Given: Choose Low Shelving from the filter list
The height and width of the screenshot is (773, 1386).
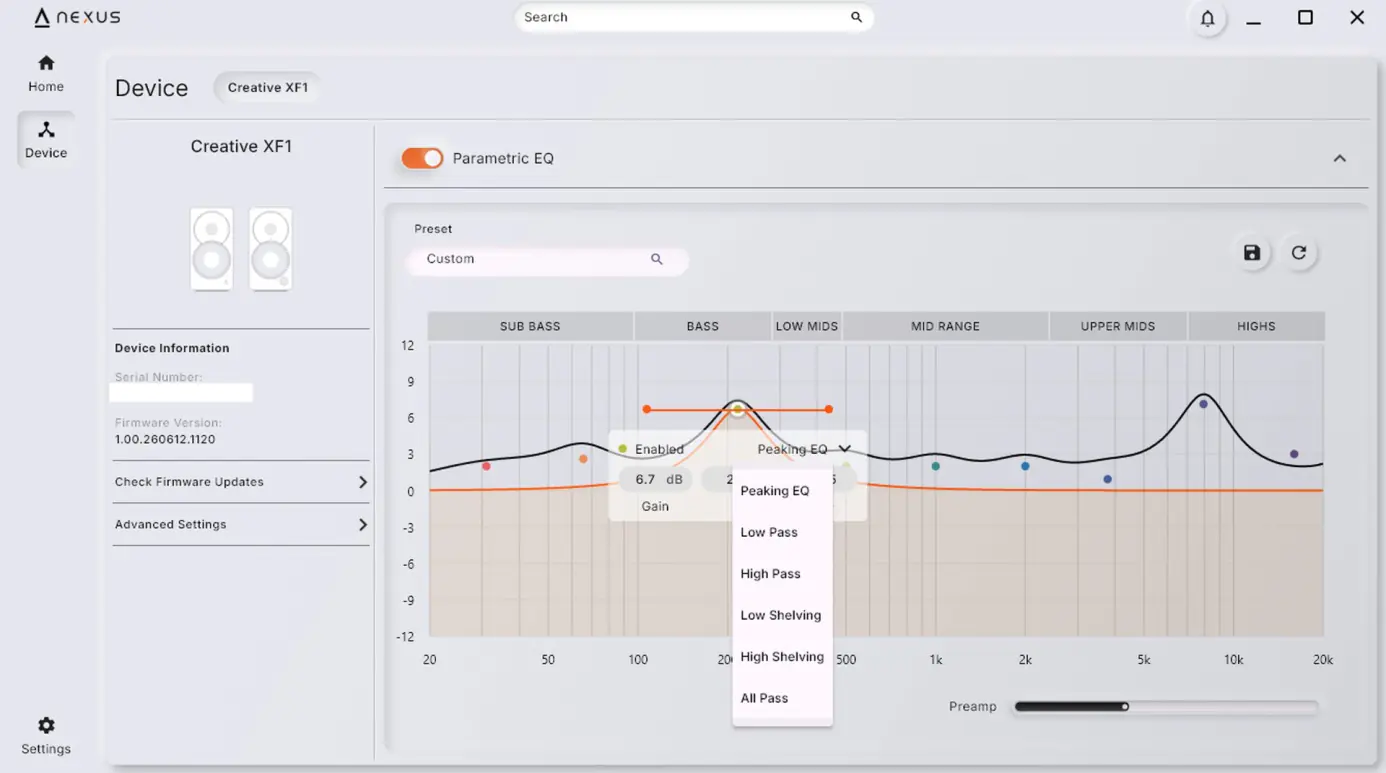Looking at the screenshot, I should [782, 615].
